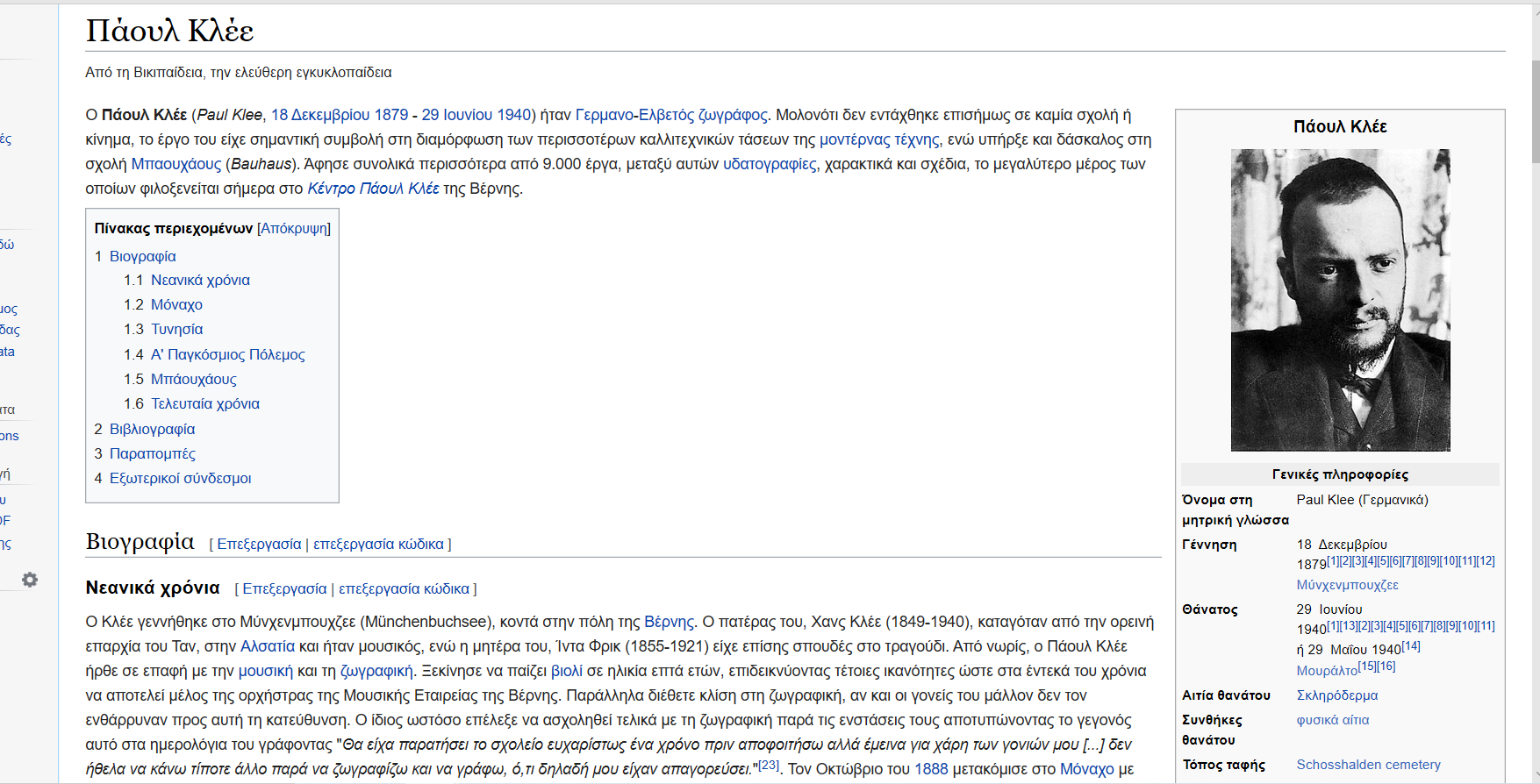Open the ζωγραφική link in biography

tap(376, 671)
